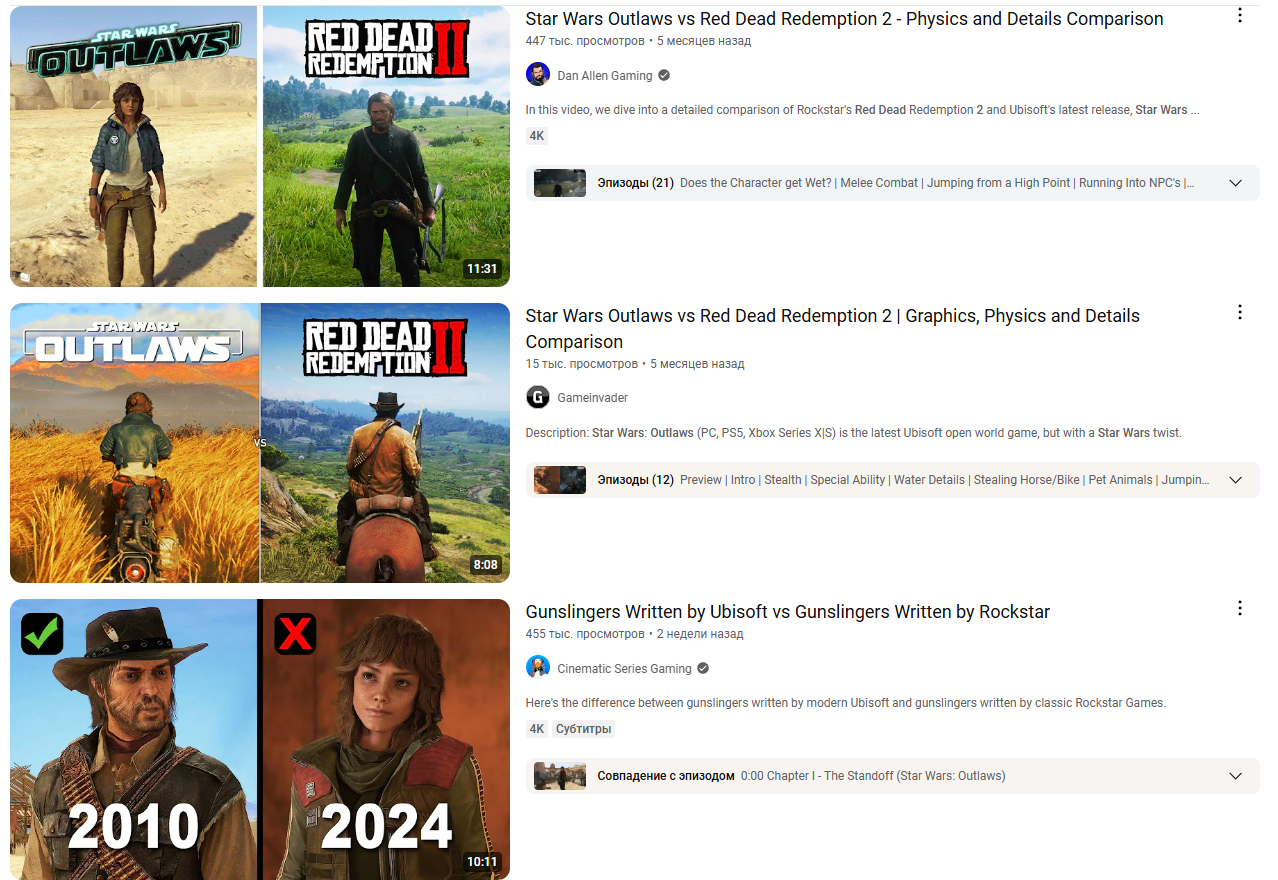Expand the Эпизоды (21) chapters list
The width and height of the screenshot is (1278, 880).
click(1235, 183)
